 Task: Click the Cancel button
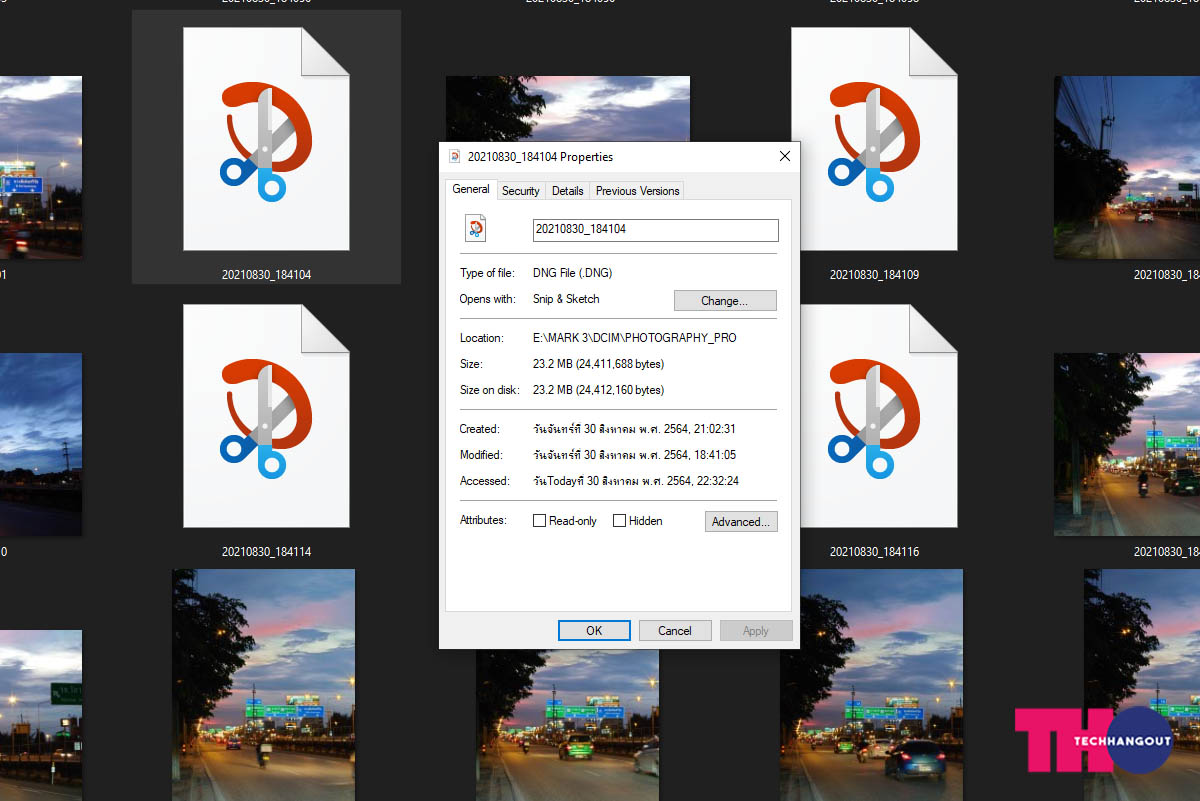(675, 630)
